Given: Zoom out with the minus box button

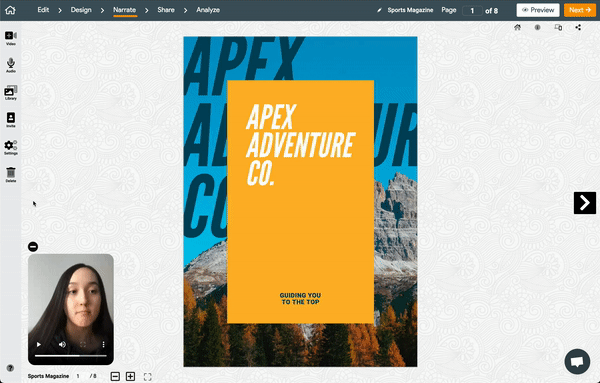Looking at the screenshot, I should pos(115,376).
